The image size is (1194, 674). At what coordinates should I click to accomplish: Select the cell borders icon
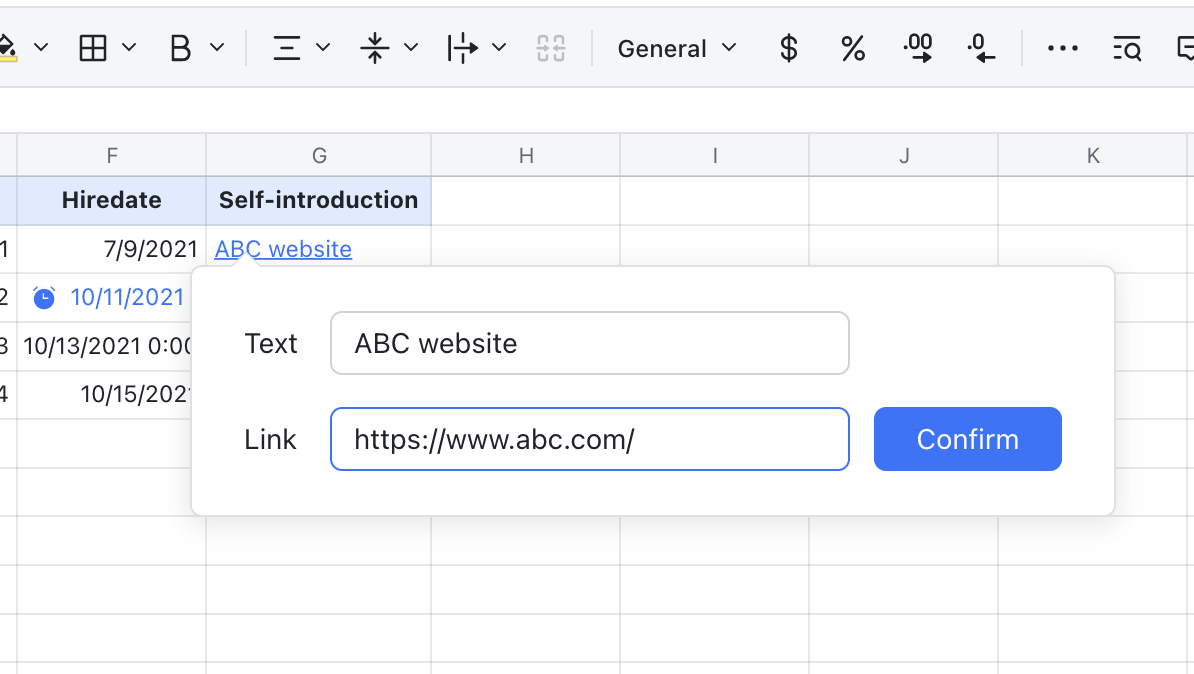click(x=92, y=47)
